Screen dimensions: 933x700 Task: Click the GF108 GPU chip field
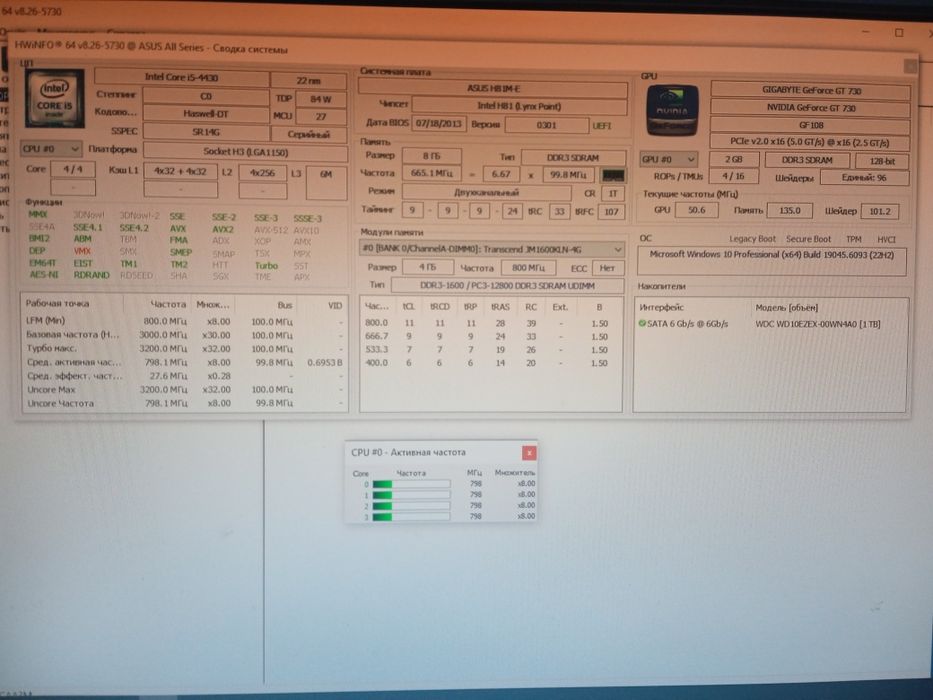click(x=811, y=125)
